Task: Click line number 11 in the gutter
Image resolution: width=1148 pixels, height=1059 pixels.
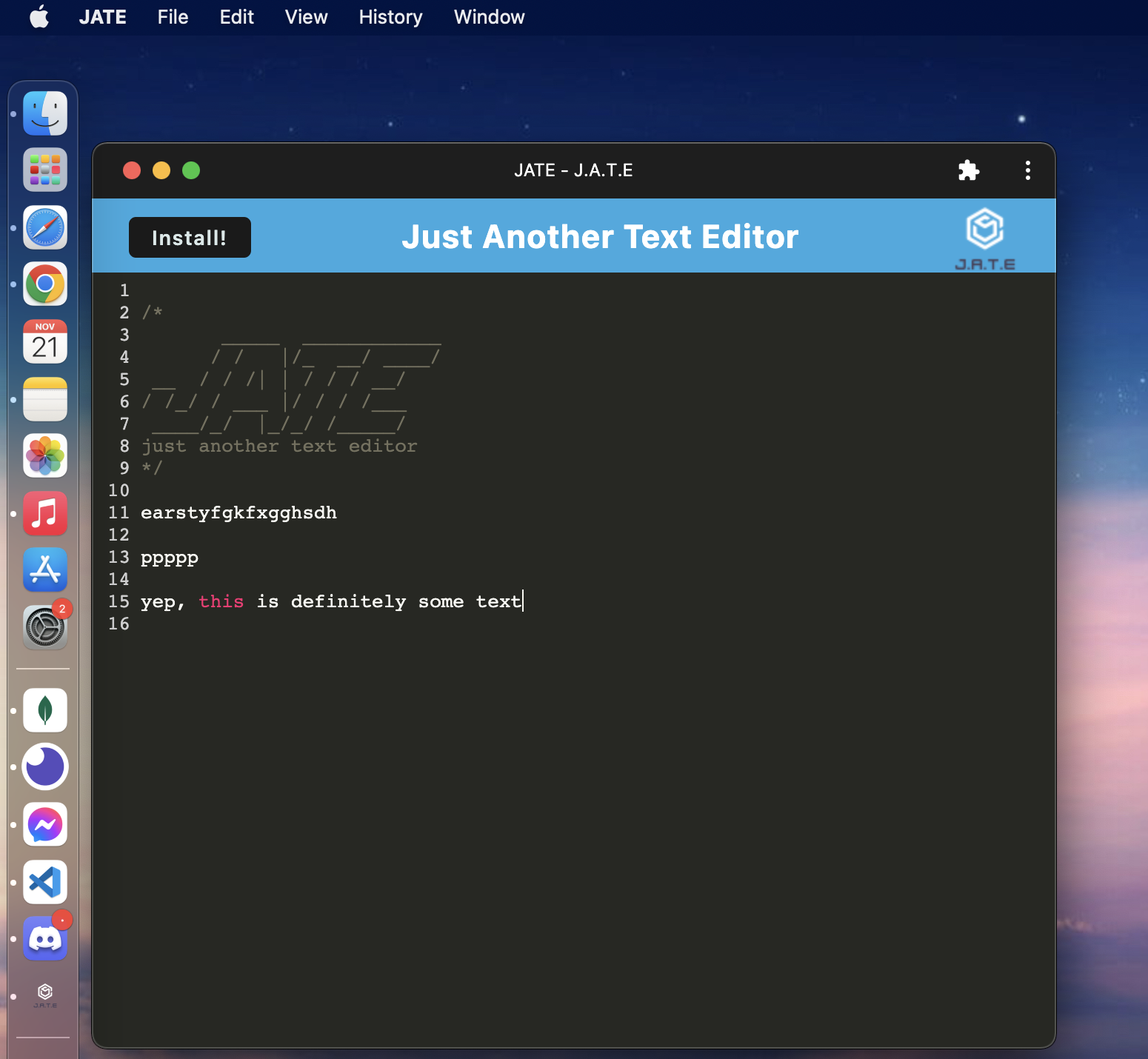Action: pos(119,512)
